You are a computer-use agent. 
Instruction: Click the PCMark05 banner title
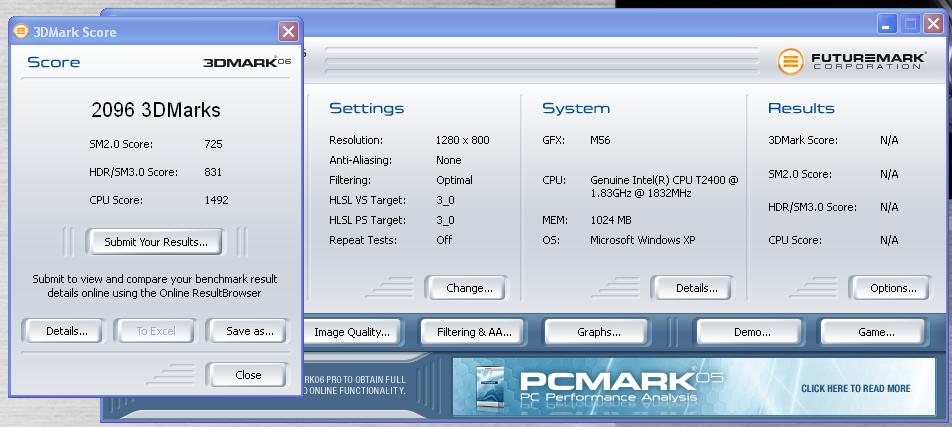pos(621,381)
